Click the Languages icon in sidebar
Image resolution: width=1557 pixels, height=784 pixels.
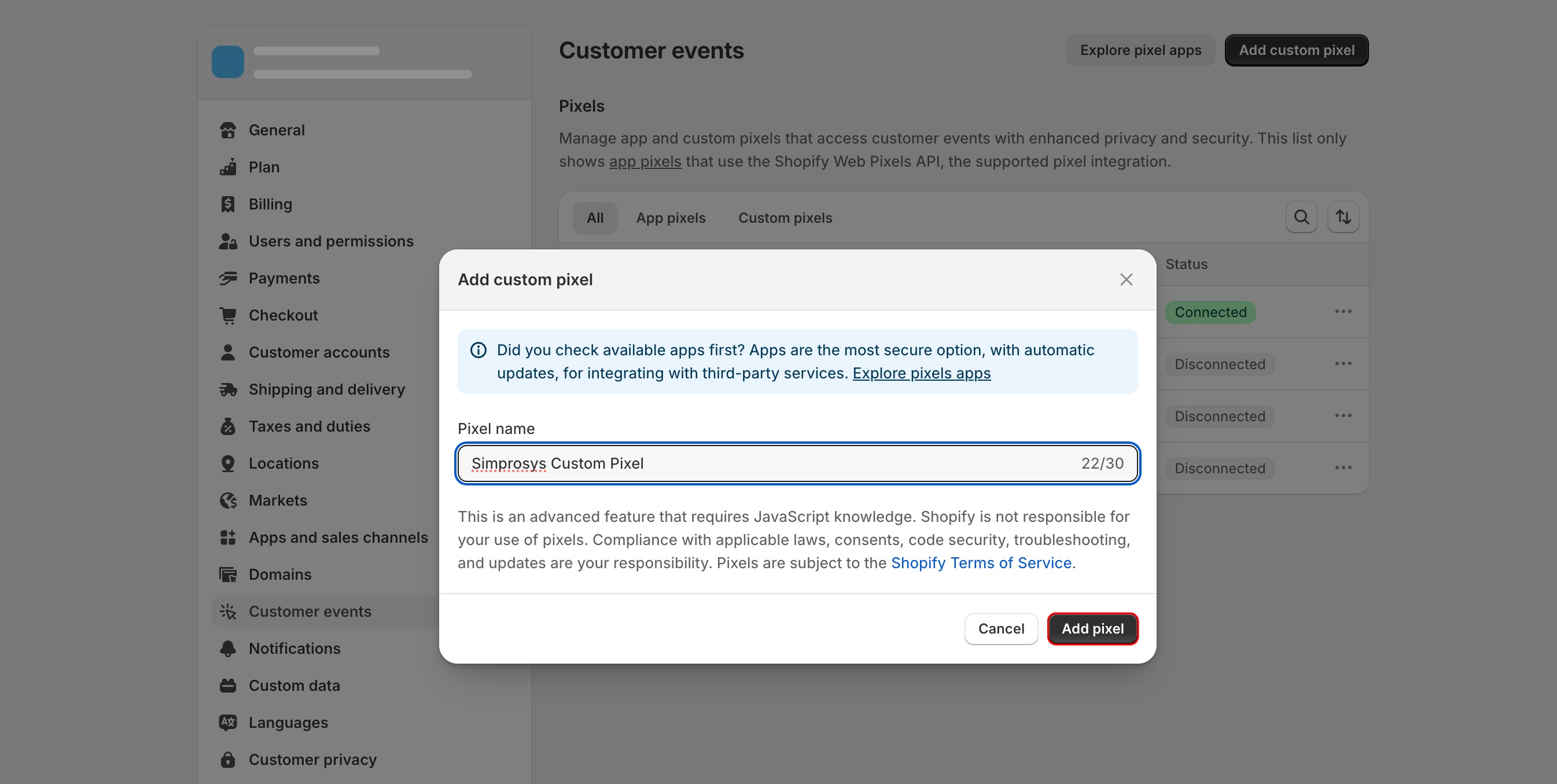[x=228, y=722]
